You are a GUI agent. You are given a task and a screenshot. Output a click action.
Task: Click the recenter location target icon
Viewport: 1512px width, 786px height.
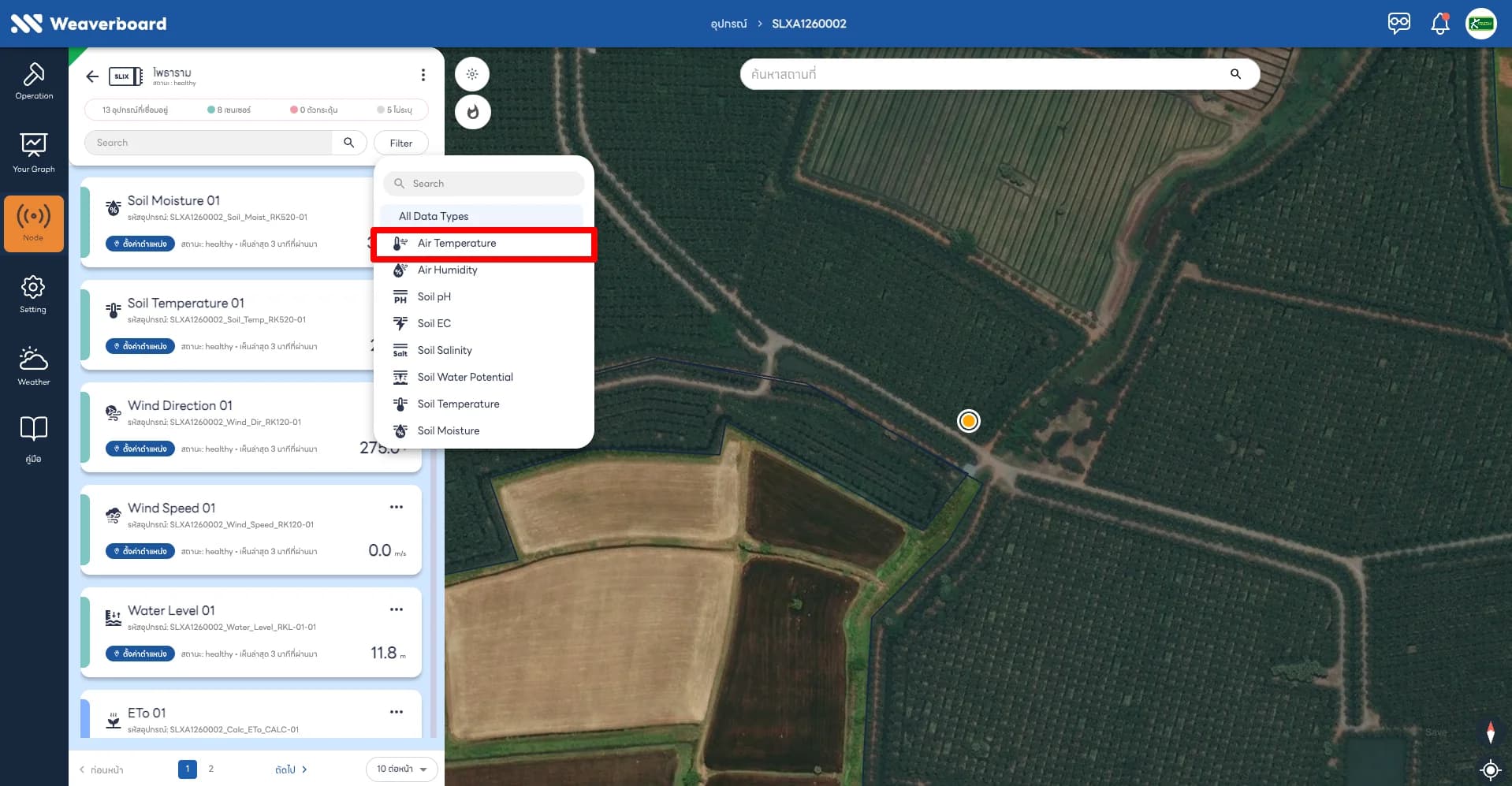(1490, 769)
